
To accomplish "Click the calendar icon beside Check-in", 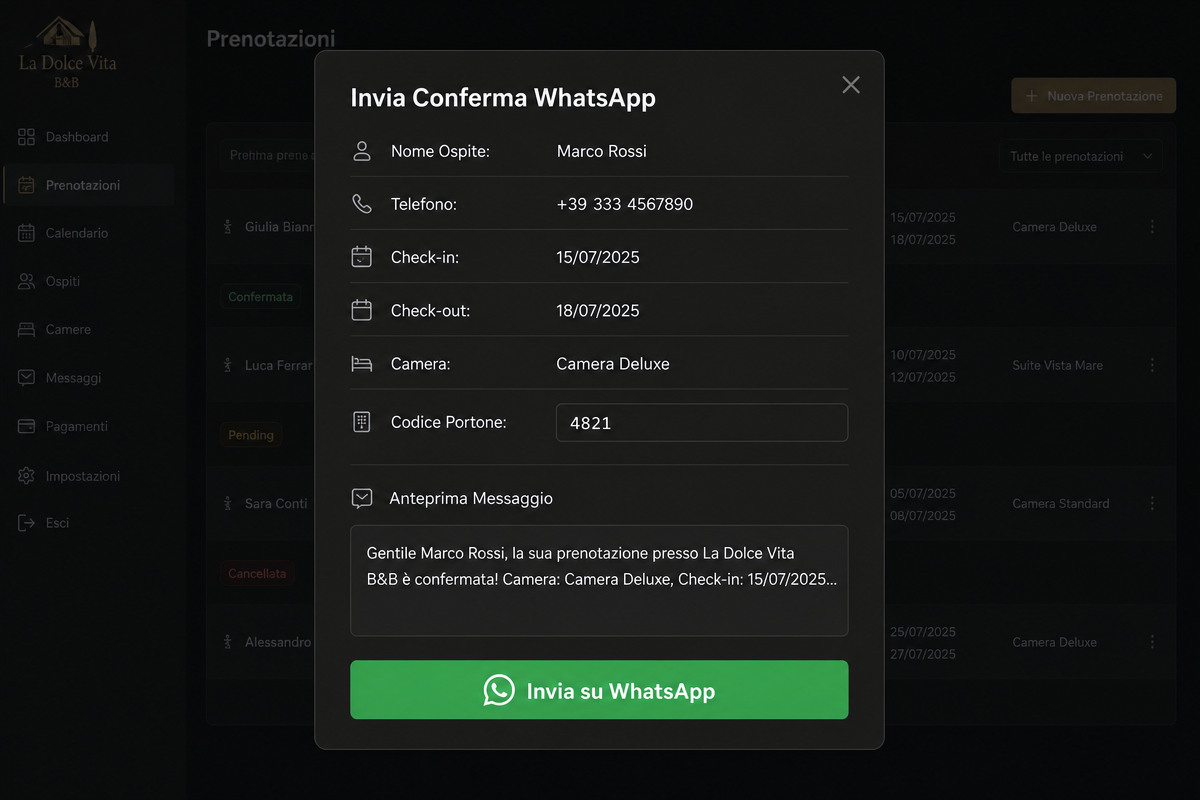I will pos(362,257).
